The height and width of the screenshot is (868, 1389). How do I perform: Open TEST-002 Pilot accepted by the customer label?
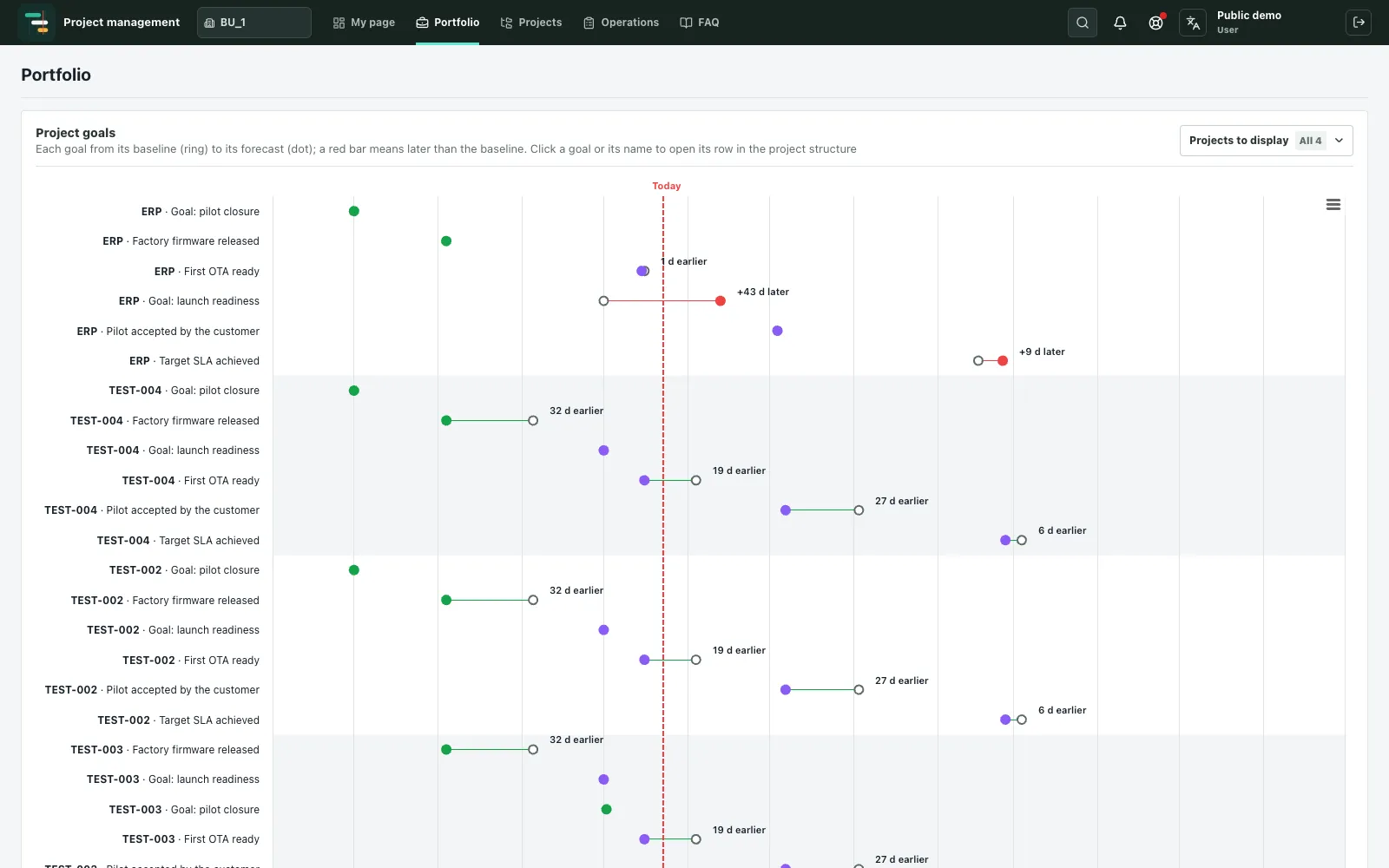[x=152, y=690]
